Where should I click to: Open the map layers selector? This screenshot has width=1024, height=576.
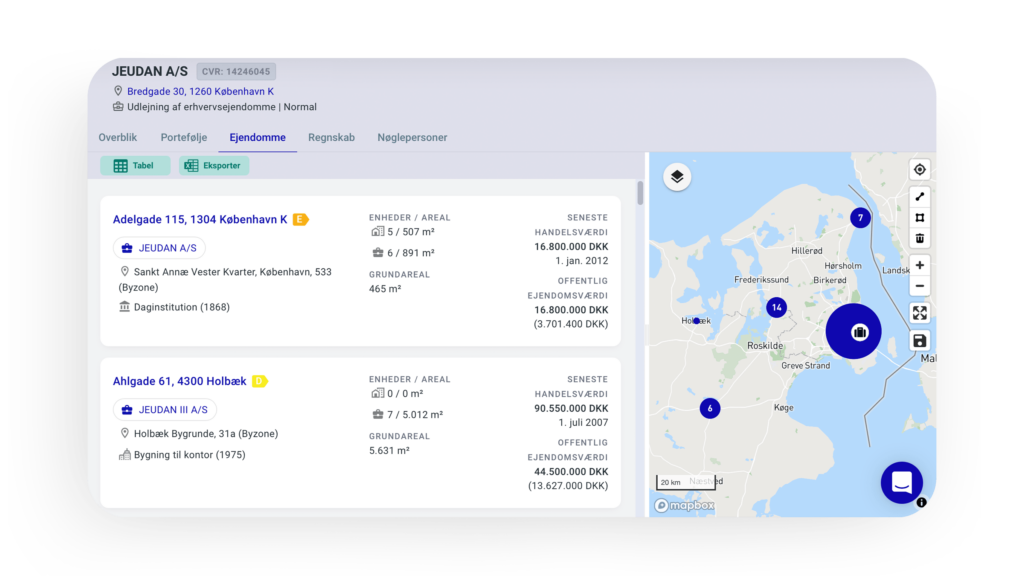(x=677, y=177)
